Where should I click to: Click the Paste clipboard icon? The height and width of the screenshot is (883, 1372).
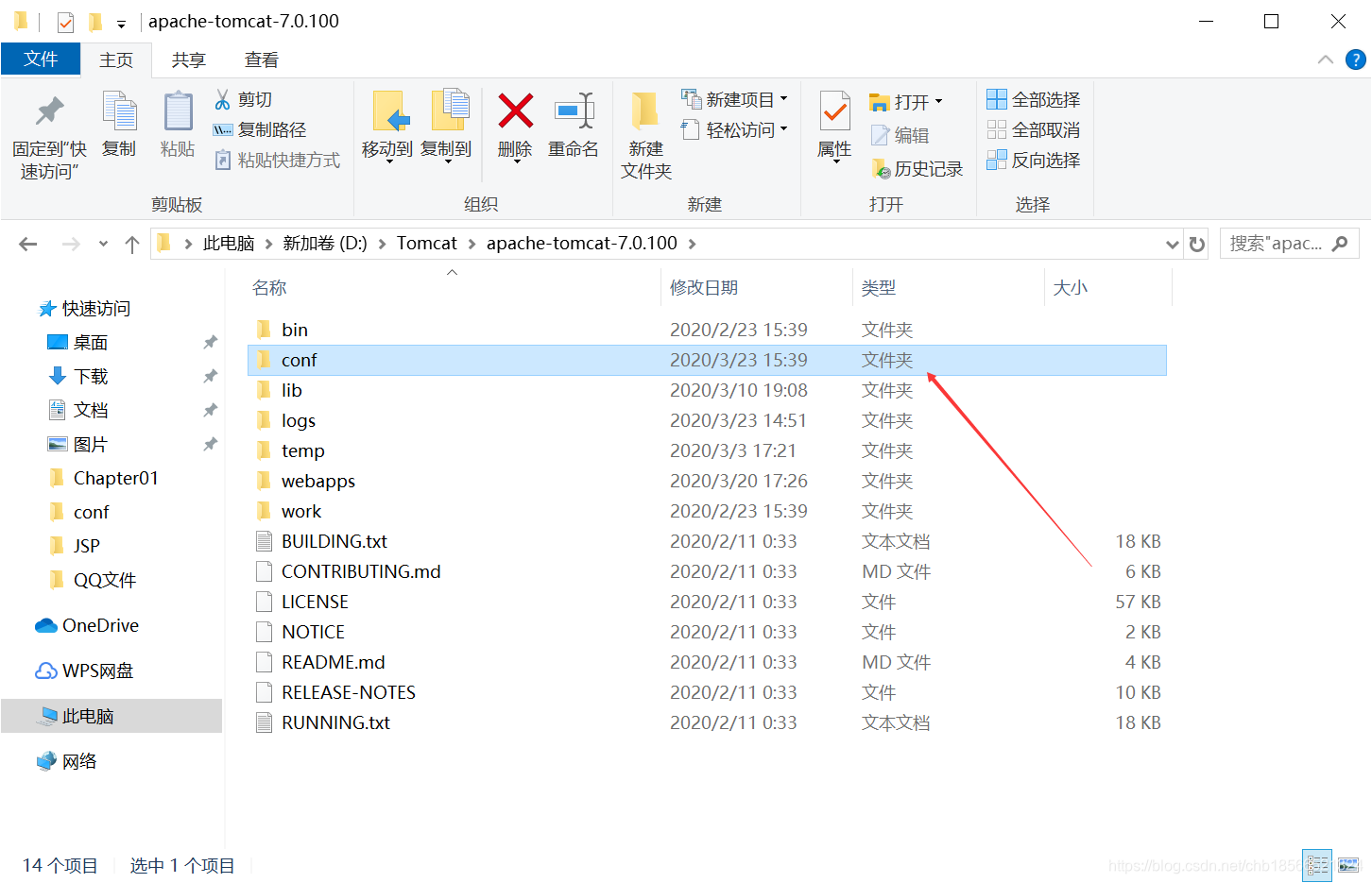[178, 112]
